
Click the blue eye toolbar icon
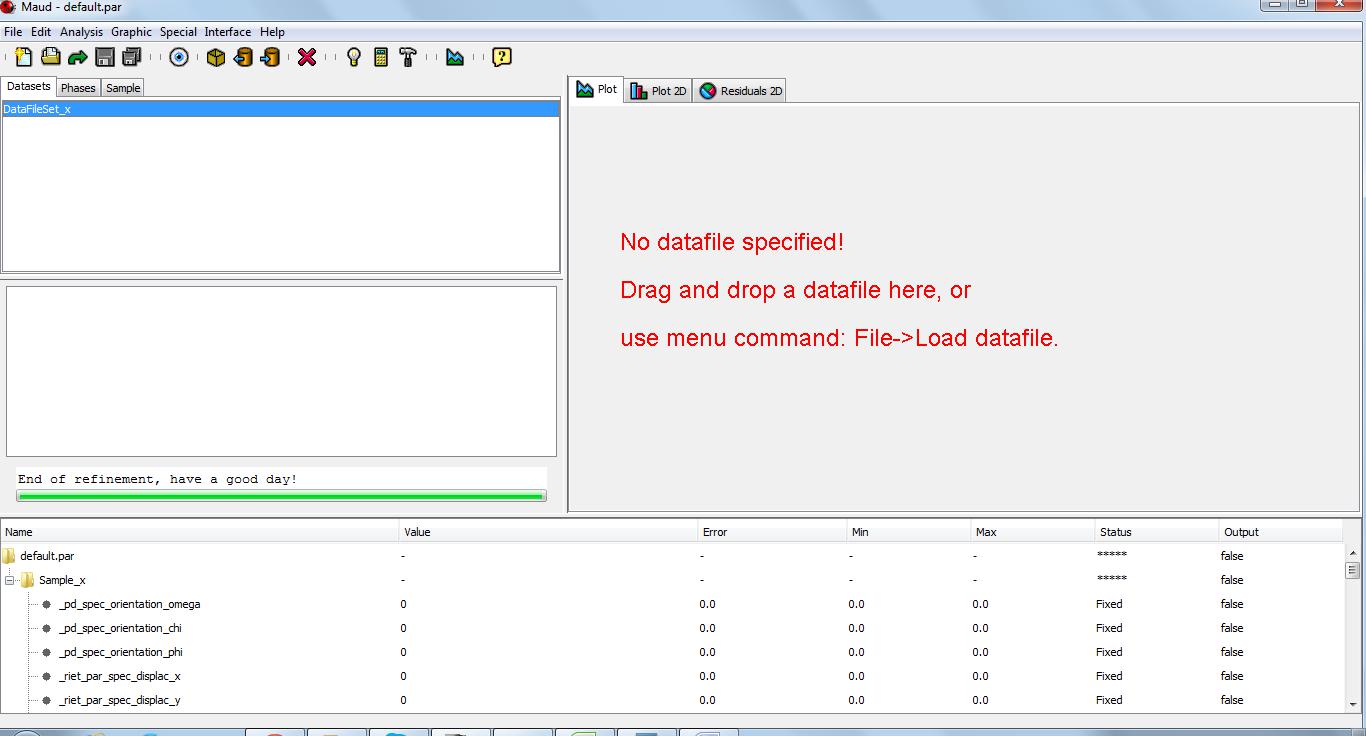click(x=178, y=57)
